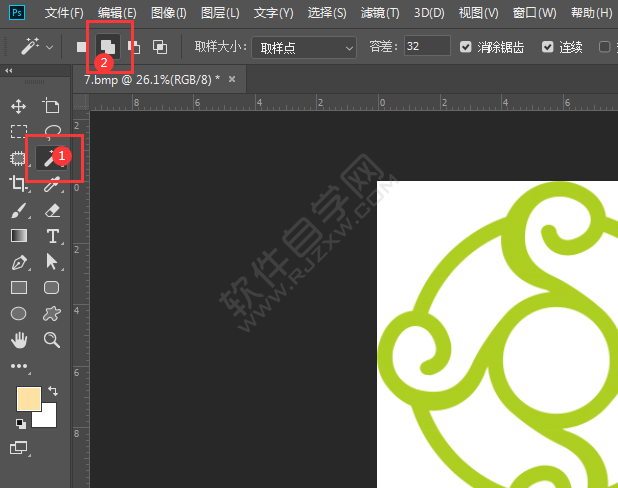The height and width of the screenshot is (488, 618).
Task: Select the Hand tool
Action: (x=19, y=340)
